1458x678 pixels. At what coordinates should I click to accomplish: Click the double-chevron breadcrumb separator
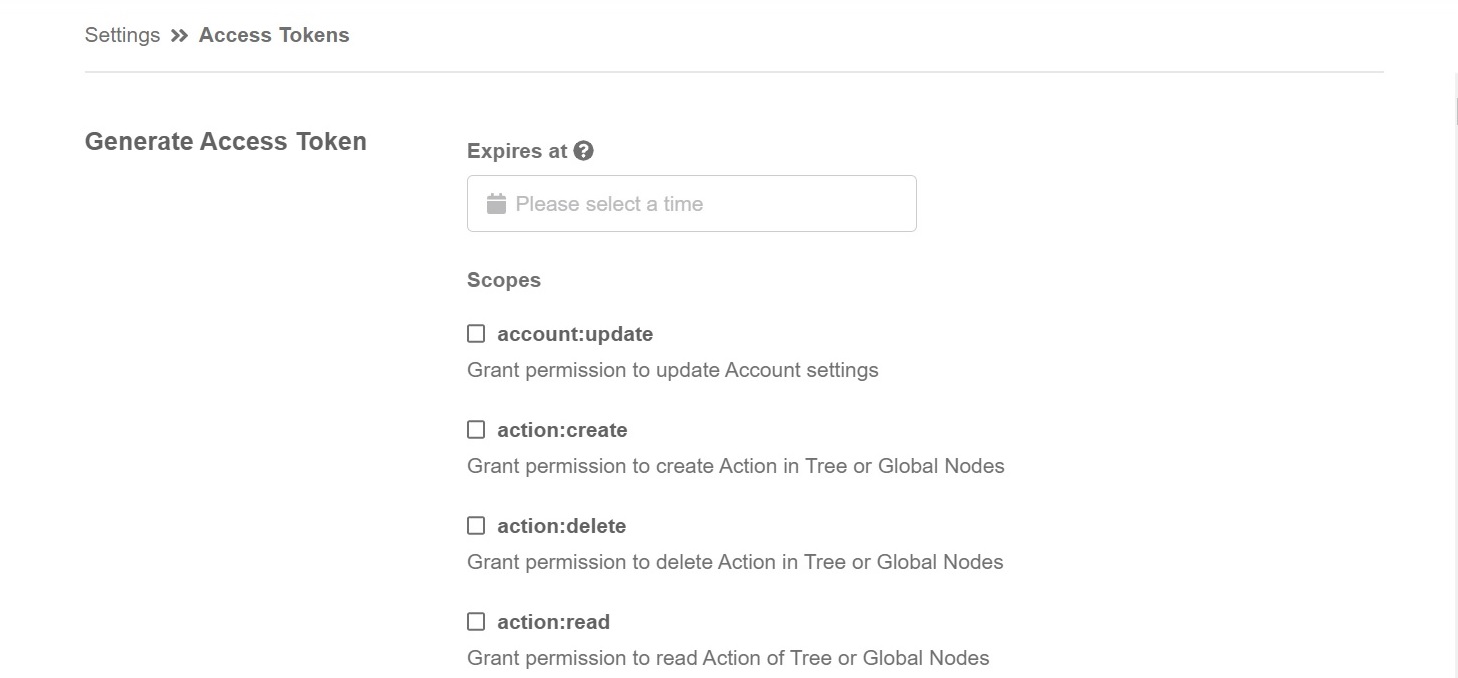click(179, 36)
